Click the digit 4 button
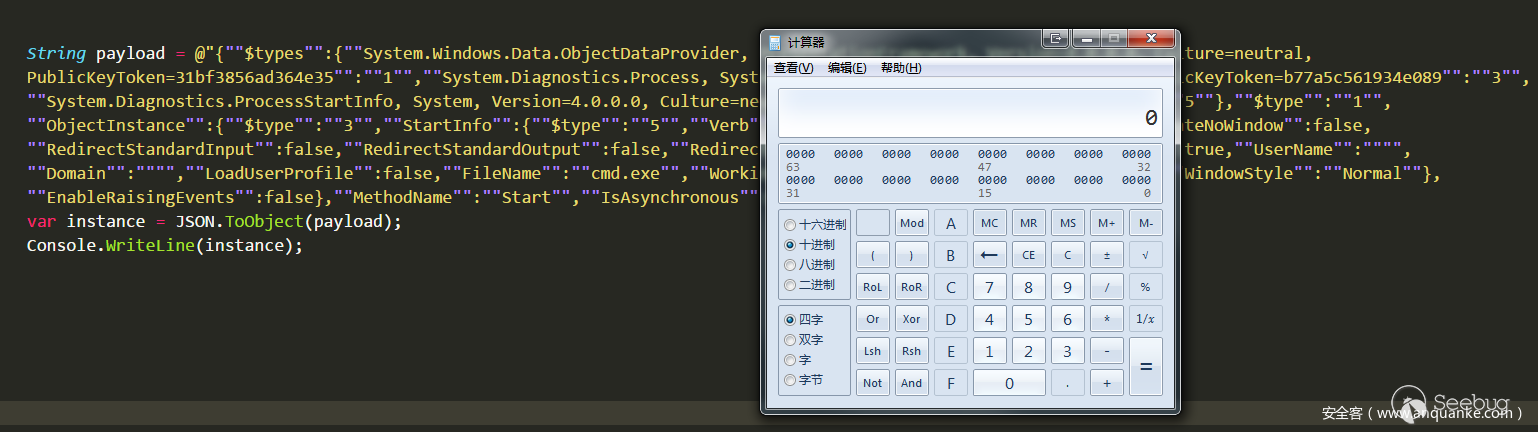This screenshot has height=432, width=1538. [x=989, y=319]
